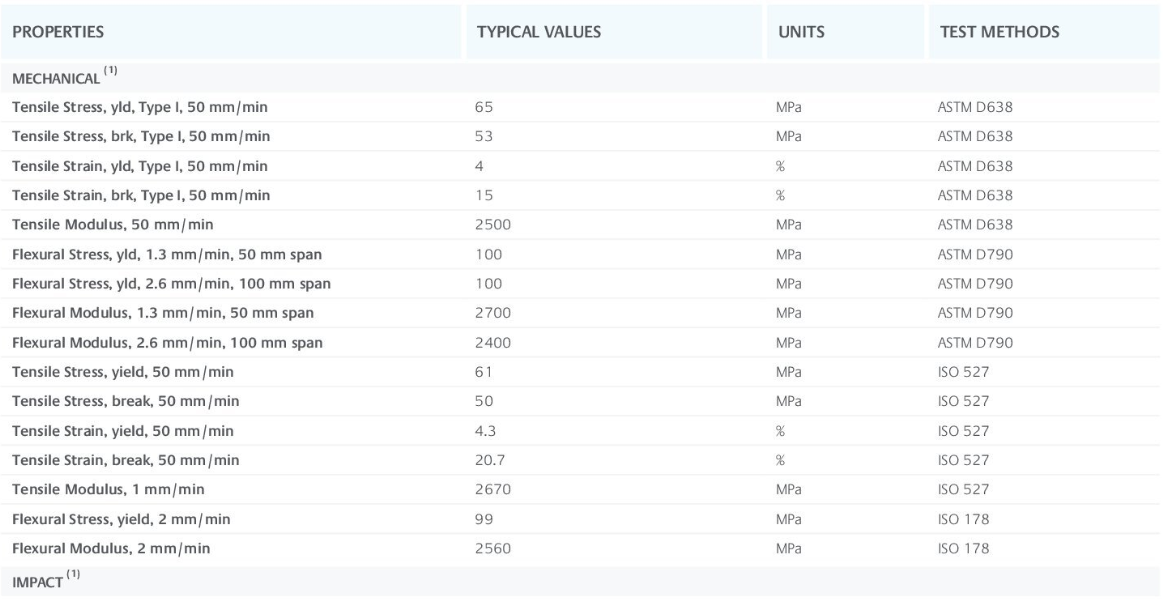Click ISO 178 method for Flexural Modulus
This screenshot has width=1163, height=599.
point(963,549)
